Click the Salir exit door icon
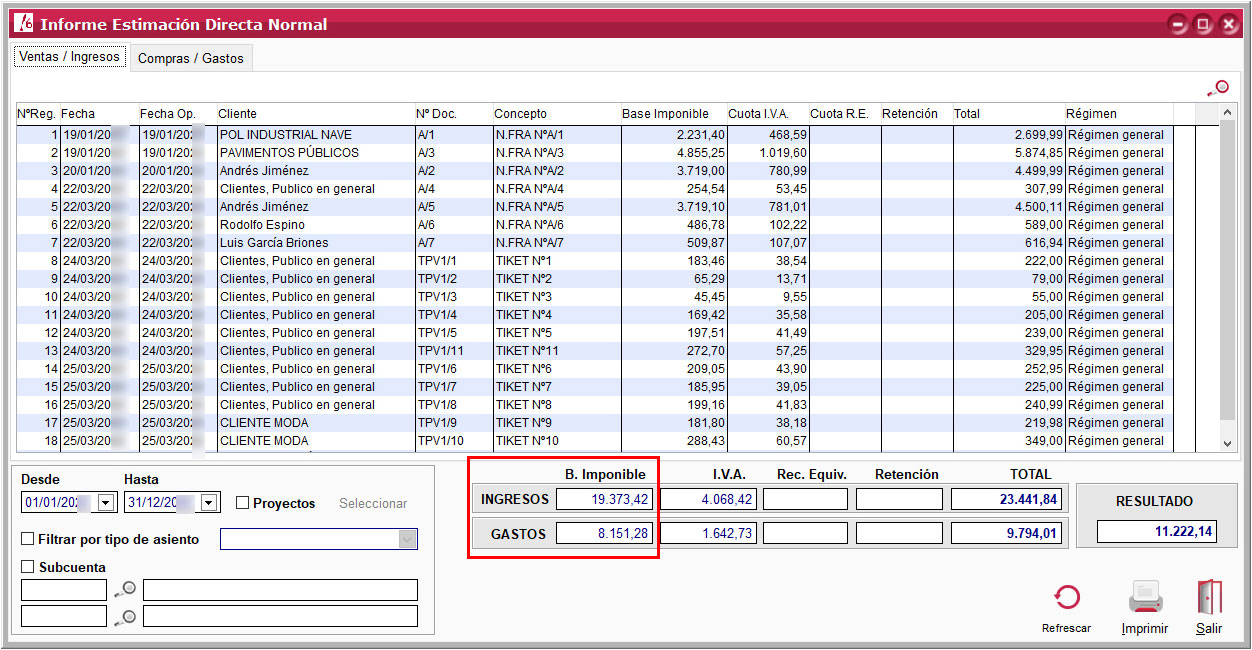Screen dimensions: 1252x650 click(1208, 598)
